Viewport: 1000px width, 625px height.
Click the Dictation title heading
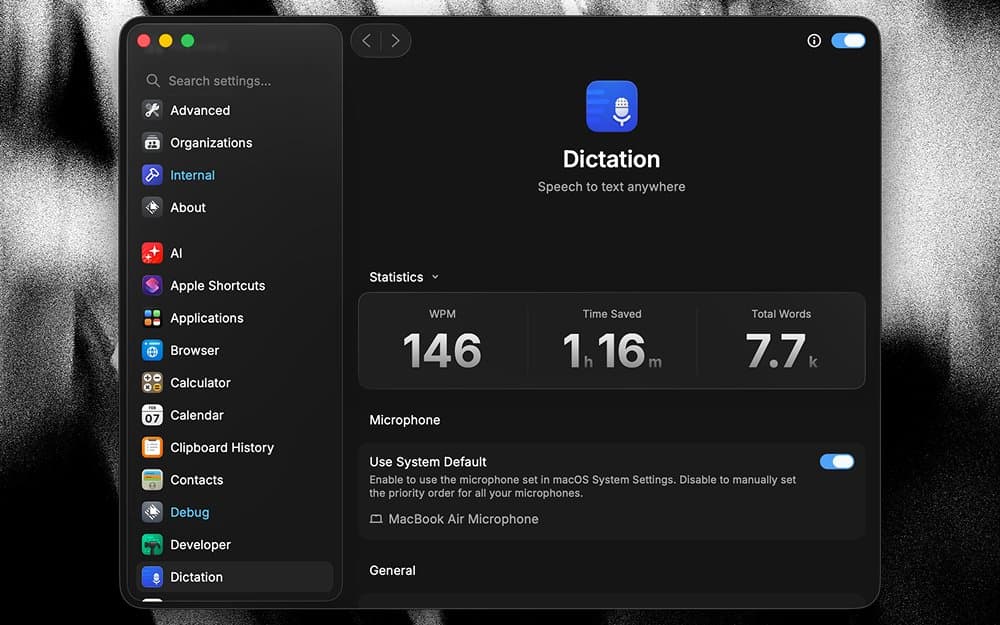click(611, 159)
